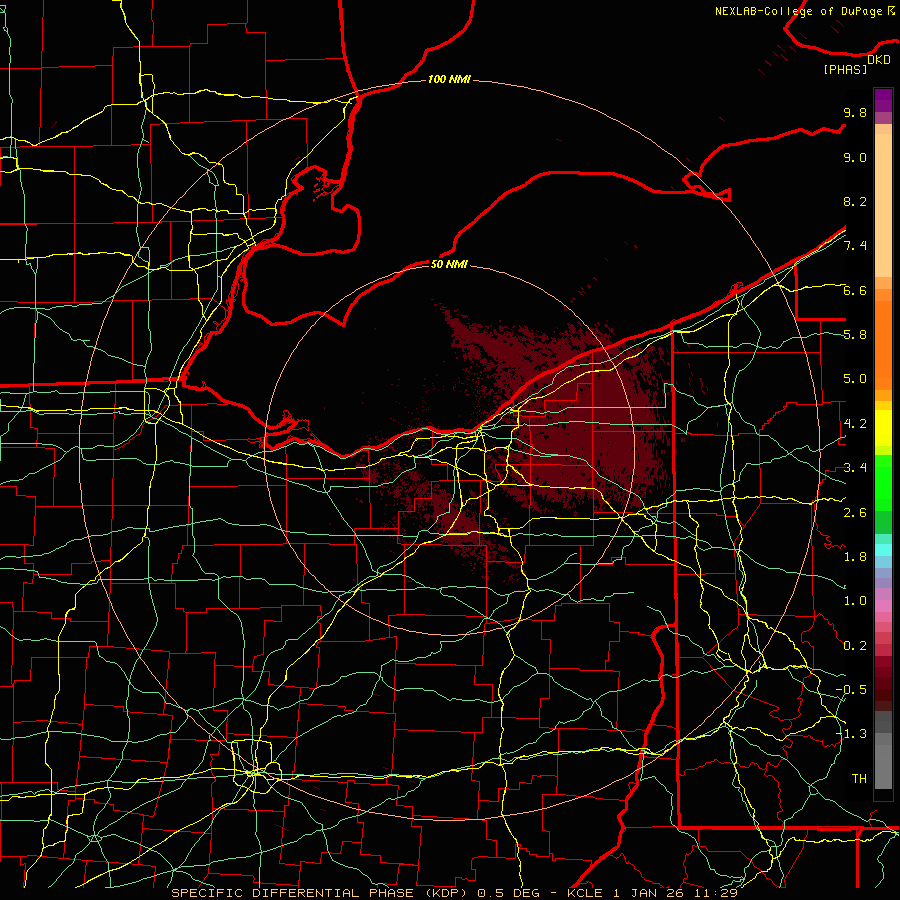Click the 8.2 value on the scale
The image size is (900, 900).
click(x=855, y=201)
